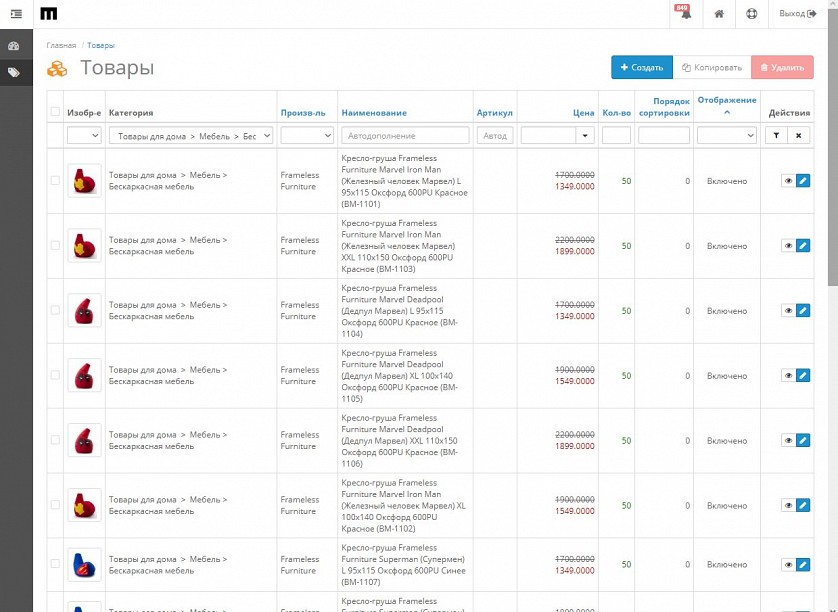Screen dimensions: 838x612
Task: Select checkbox for product BM-1103
Action: tap(55, 245)
